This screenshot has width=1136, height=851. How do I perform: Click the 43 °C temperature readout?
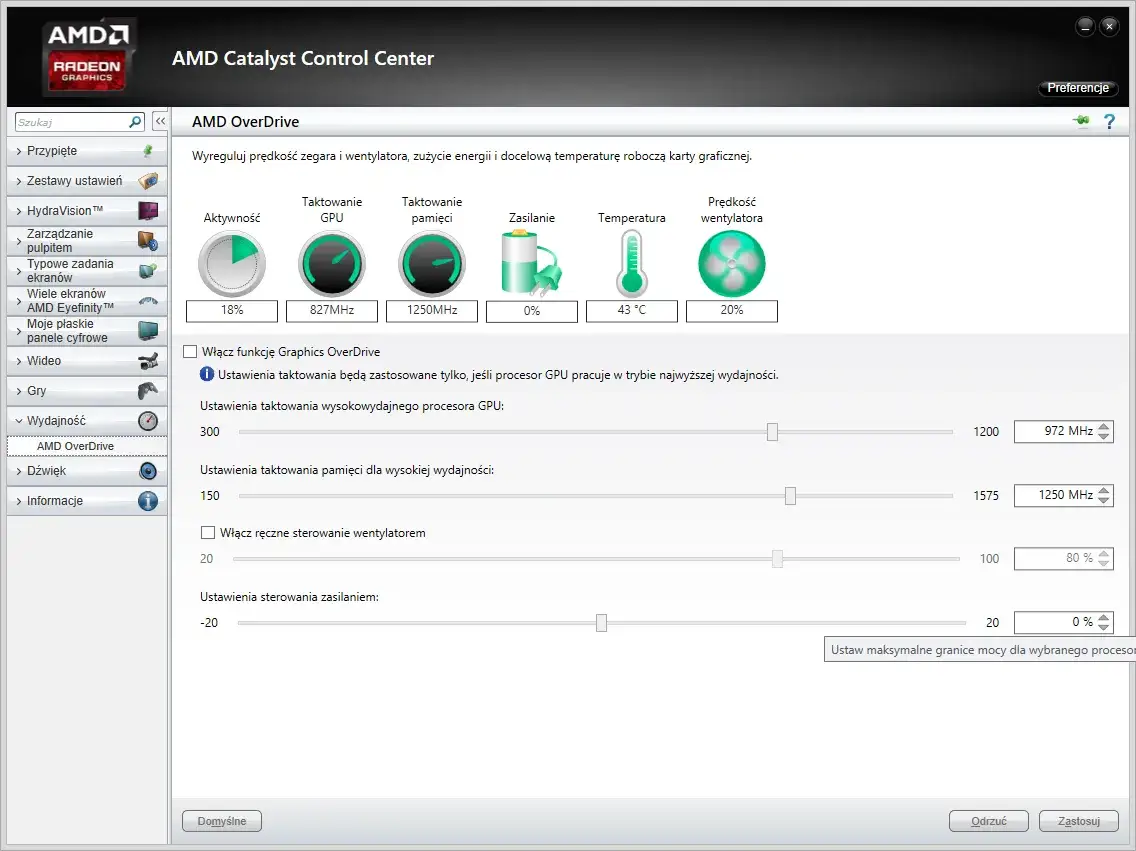click(x=632, y=310)
